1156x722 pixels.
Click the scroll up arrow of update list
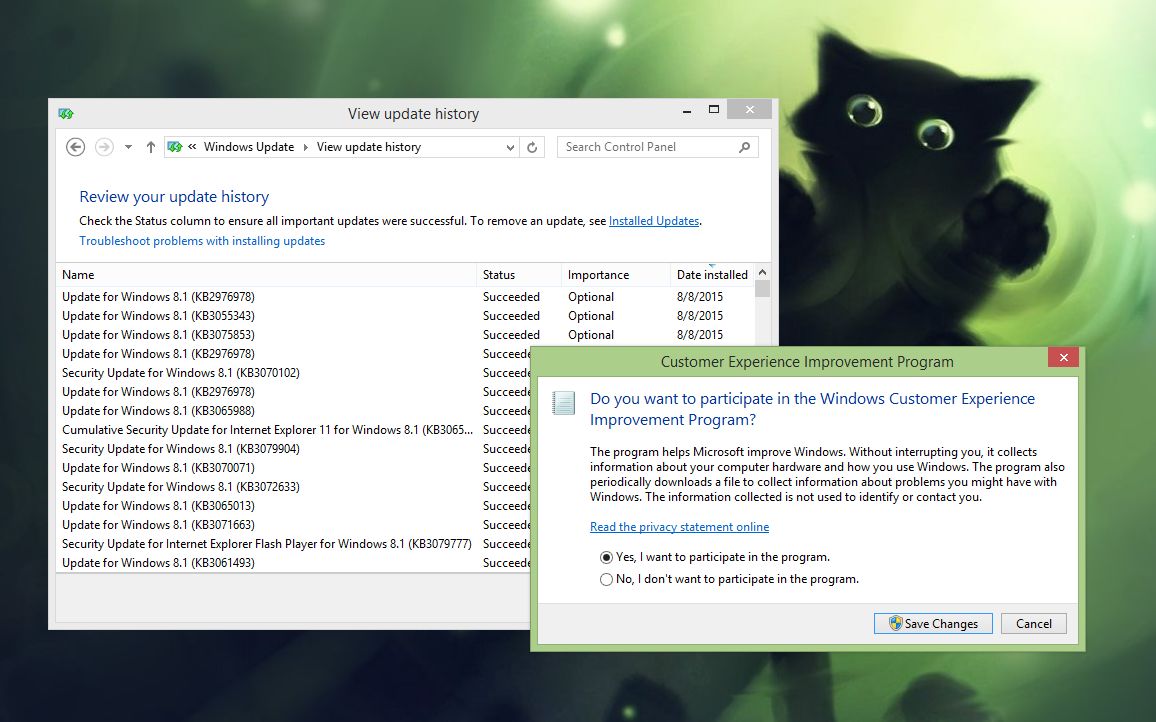(762, 272)
